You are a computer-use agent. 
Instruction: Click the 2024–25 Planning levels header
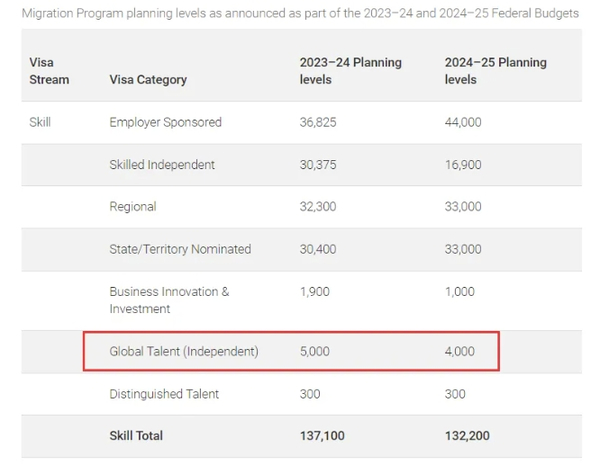(x=495, y=71)
